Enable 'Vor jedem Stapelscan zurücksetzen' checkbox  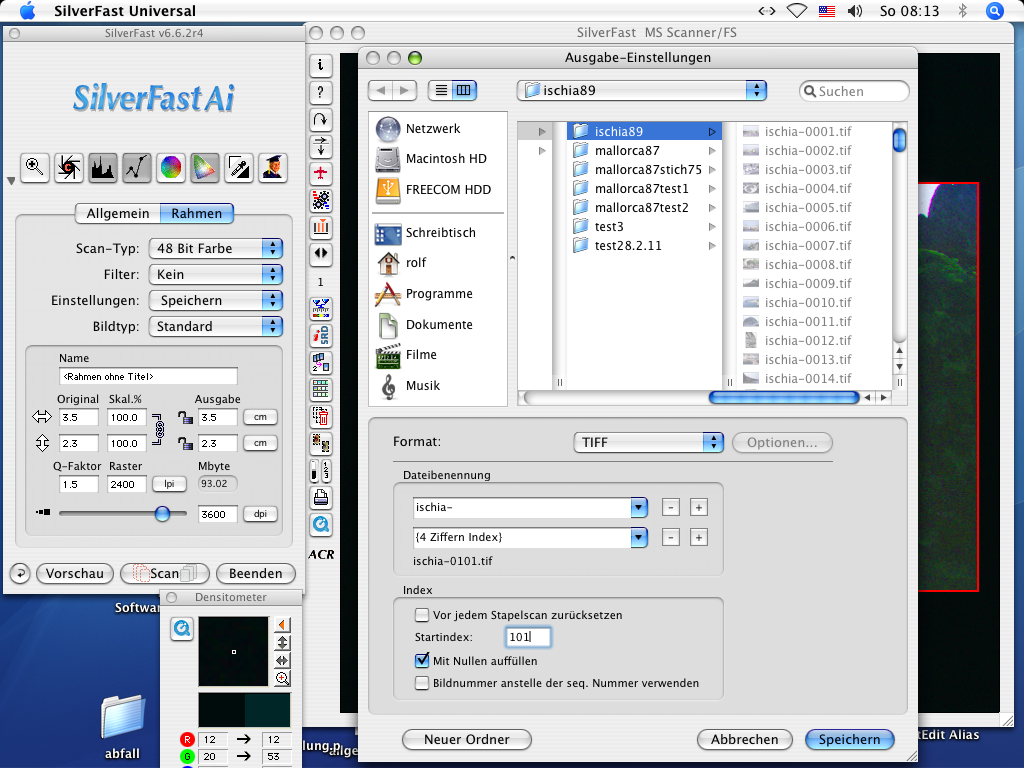click(422, 615)
